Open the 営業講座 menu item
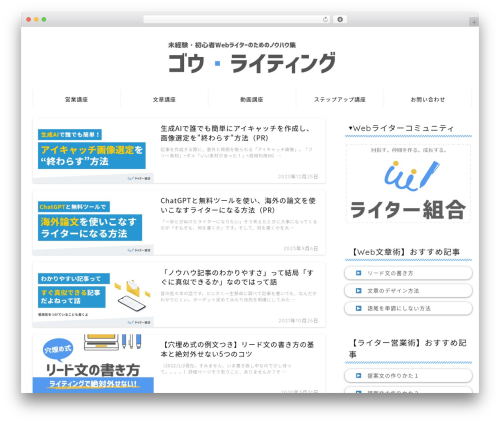The width and height of the screenshot is (500, 423). pyautogui.click(x=76, y=99)
